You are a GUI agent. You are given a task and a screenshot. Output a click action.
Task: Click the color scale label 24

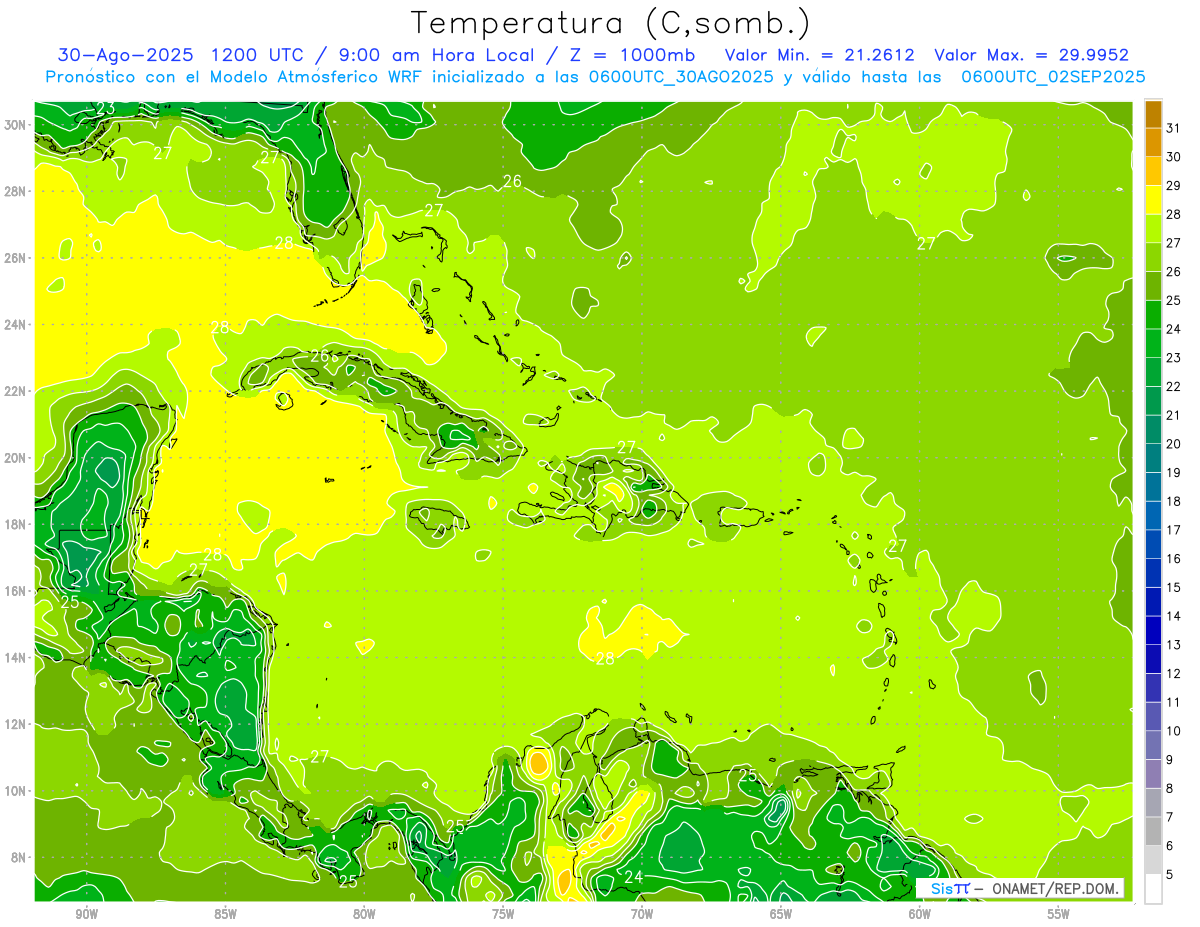1174,329
